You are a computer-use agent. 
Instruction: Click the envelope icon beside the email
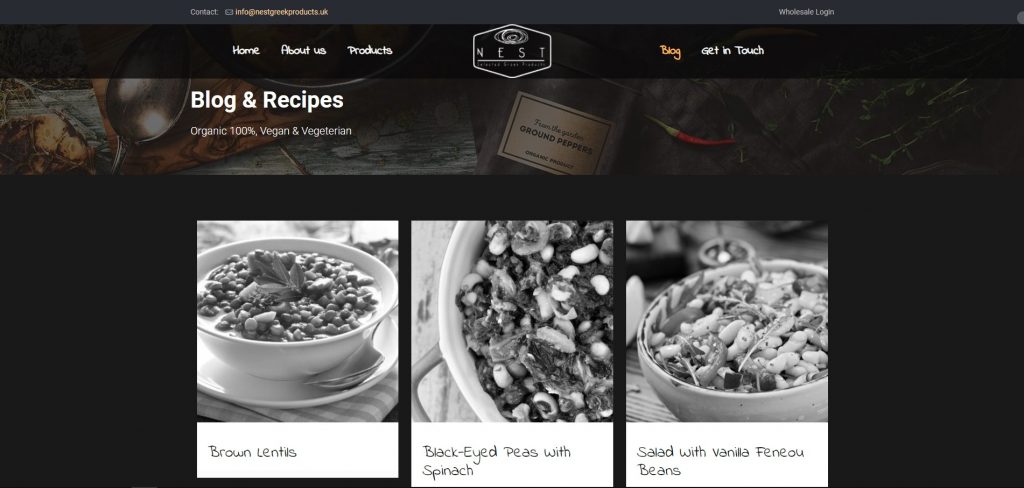229,12
